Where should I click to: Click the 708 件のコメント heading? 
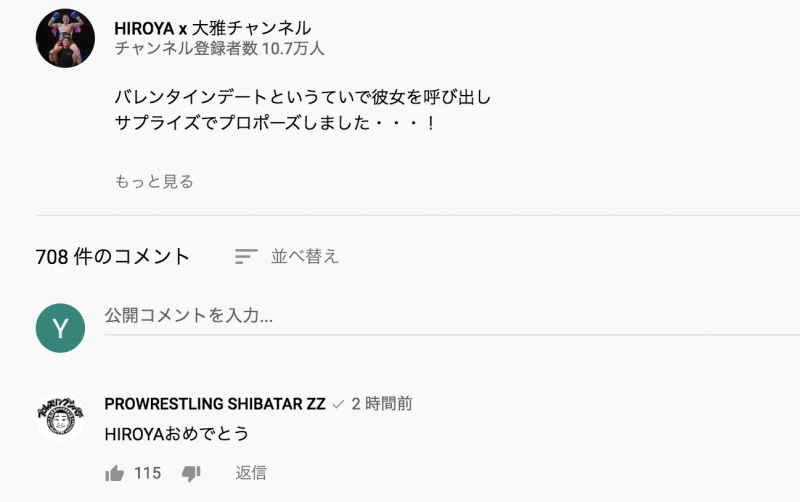(x=113, y=257)
